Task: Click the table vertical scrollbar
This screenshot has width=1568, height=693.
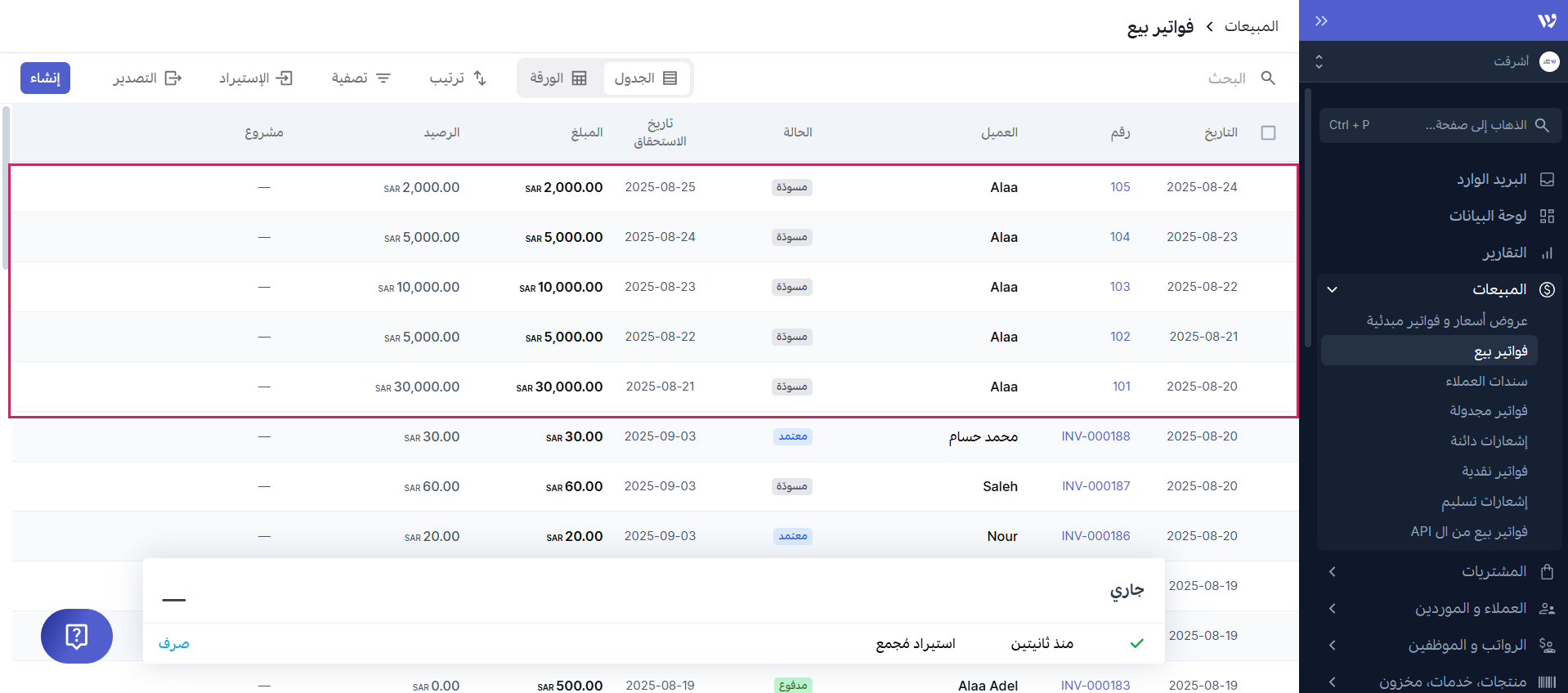Action: 6,188
